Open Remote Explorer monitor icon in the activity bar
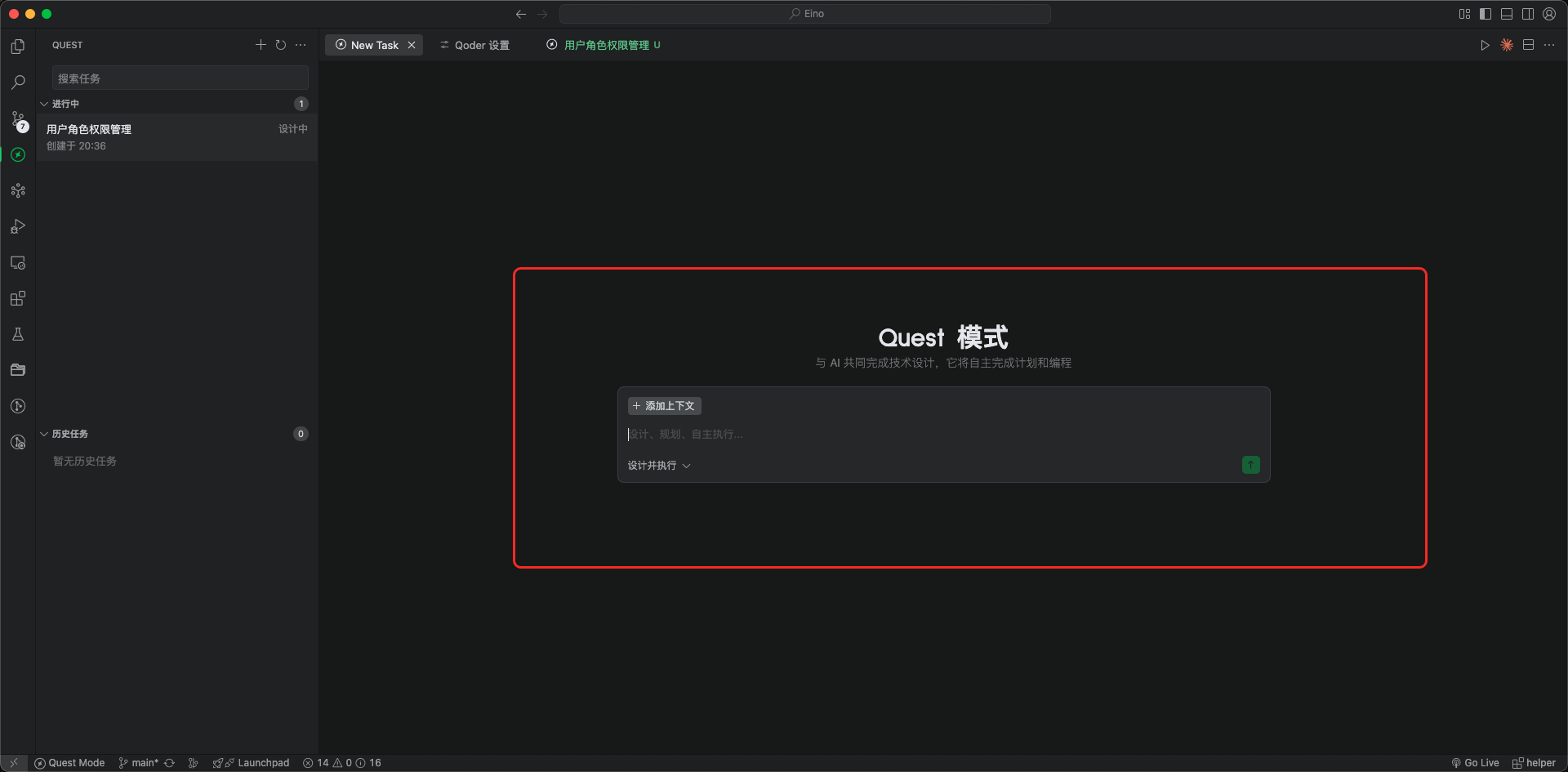The width and height of the screenshot is (1568, 772). 18,262
